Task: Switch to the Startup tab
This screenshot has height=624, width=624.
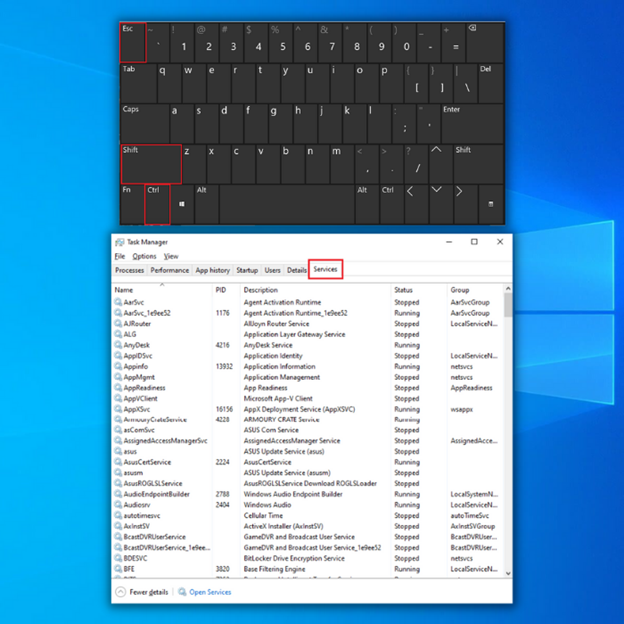Action: pyautogui.click(x=247, y=270)
